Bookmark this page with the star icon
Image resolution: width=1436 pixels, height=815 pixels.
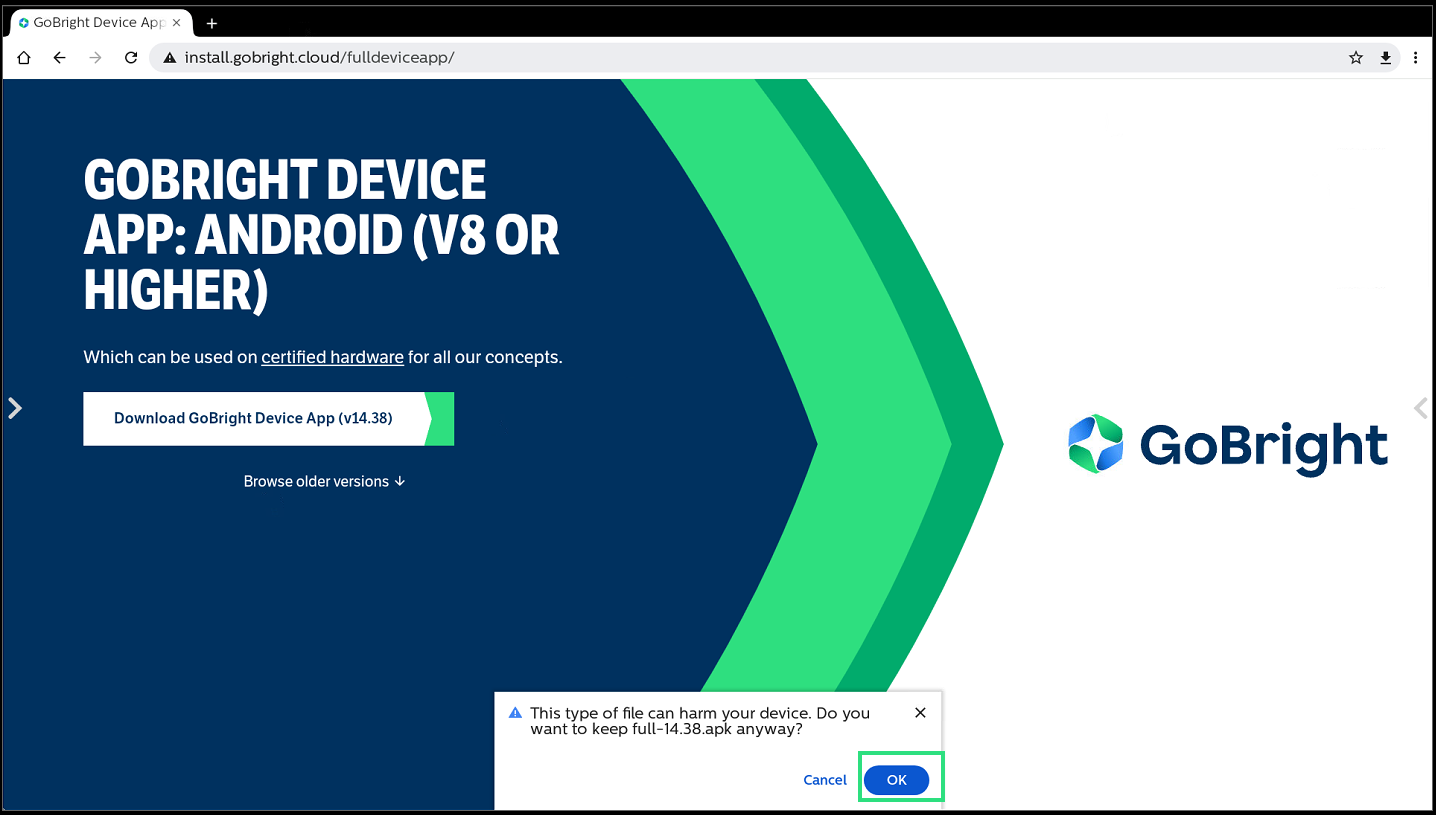(x=1356, y=58)
